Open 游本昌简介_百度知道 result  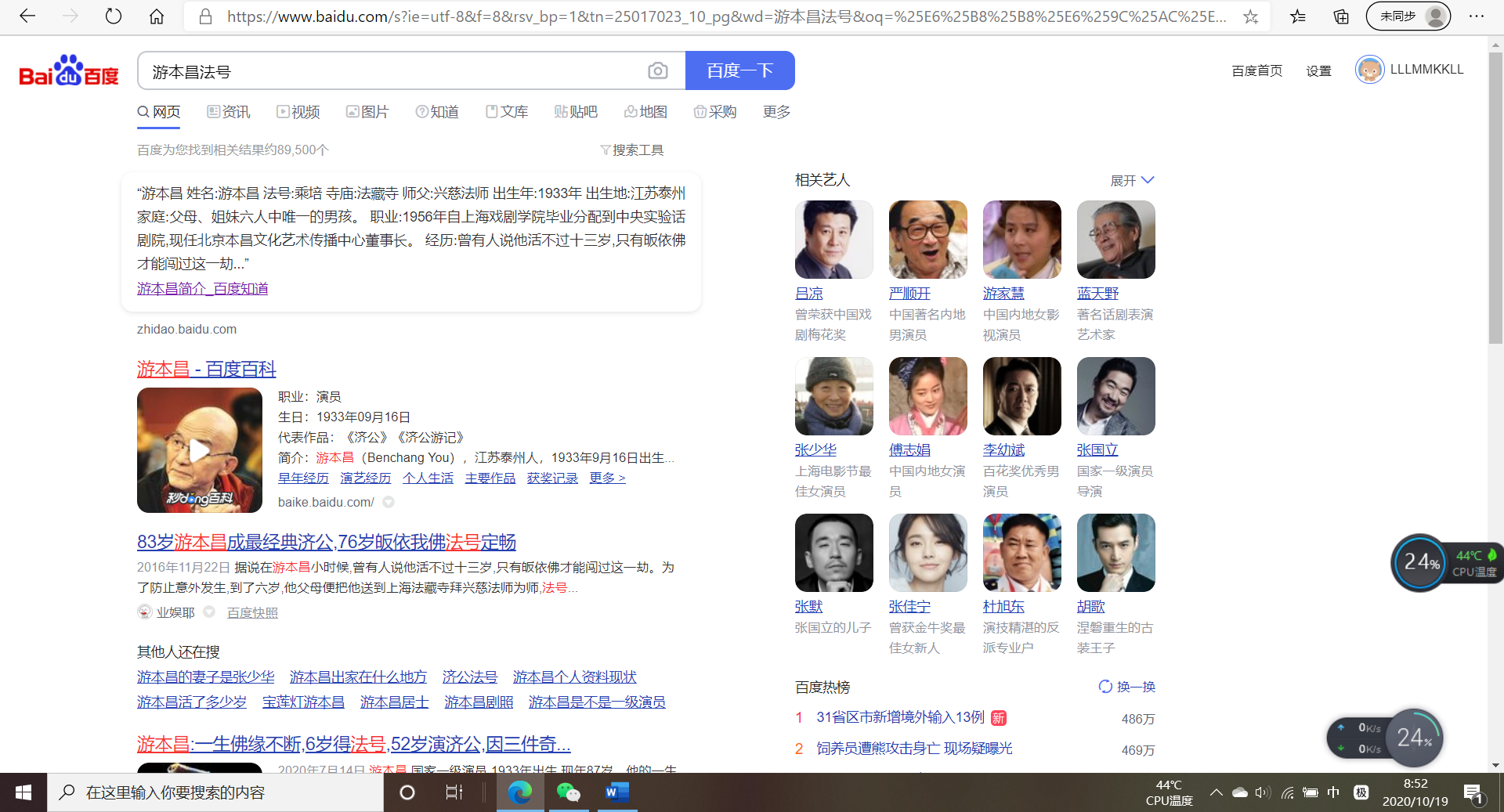pos(203,288)
